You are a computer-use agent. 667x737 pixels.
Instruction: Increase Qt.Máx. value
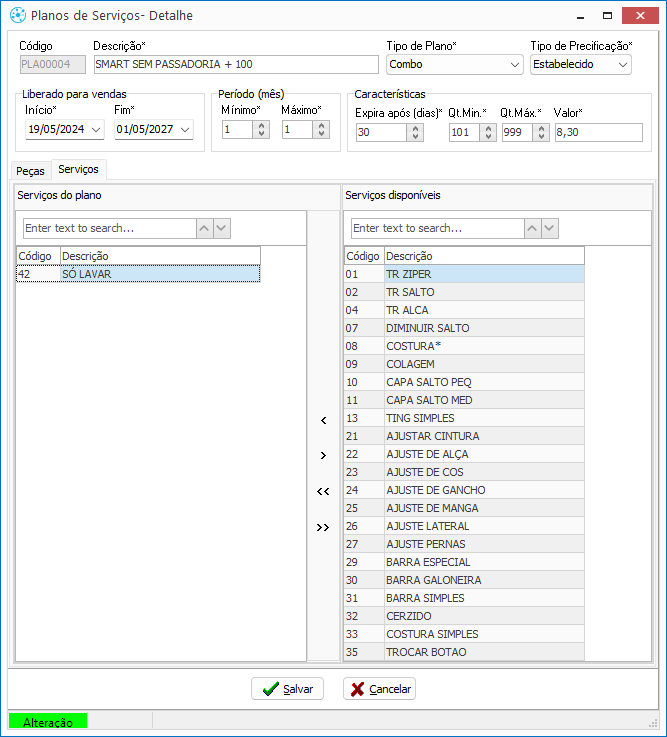541,128
